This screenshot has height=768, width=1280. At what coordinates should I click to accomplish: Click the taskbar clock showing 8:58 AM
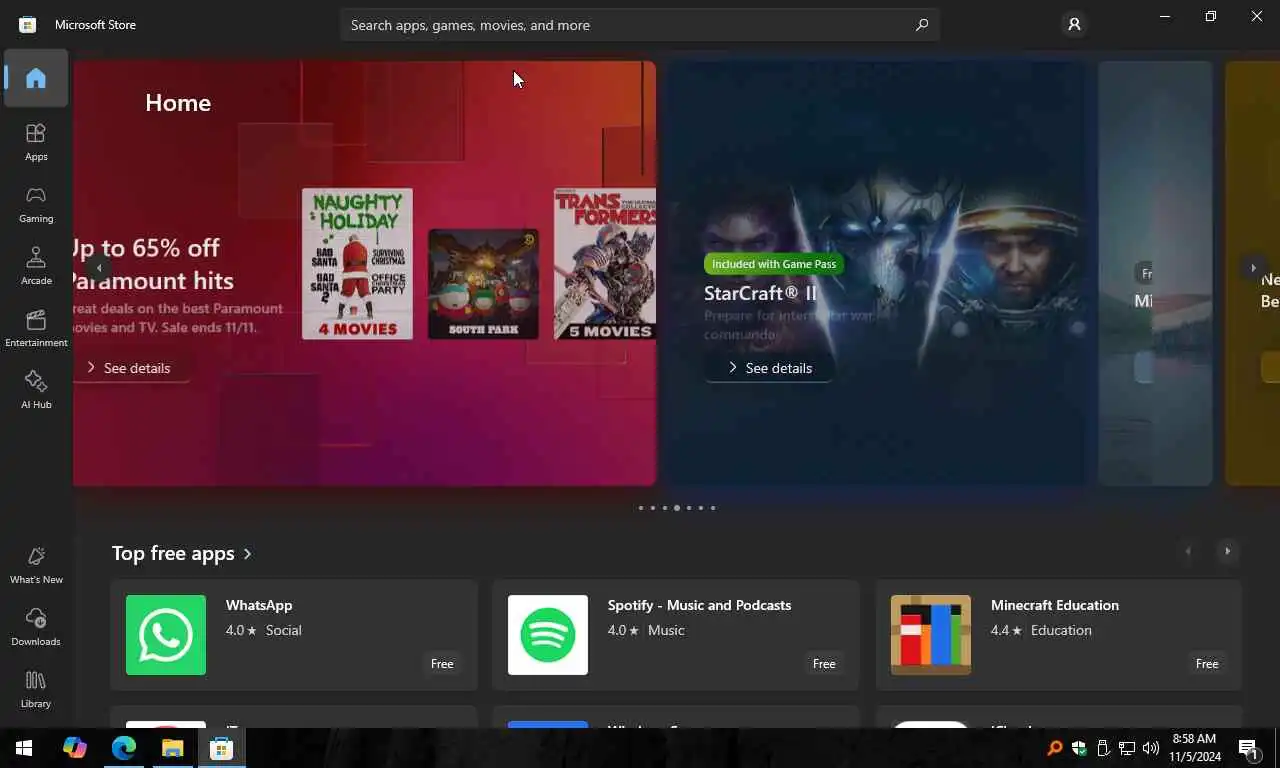pyautogui.click(x=1194, y=748)
